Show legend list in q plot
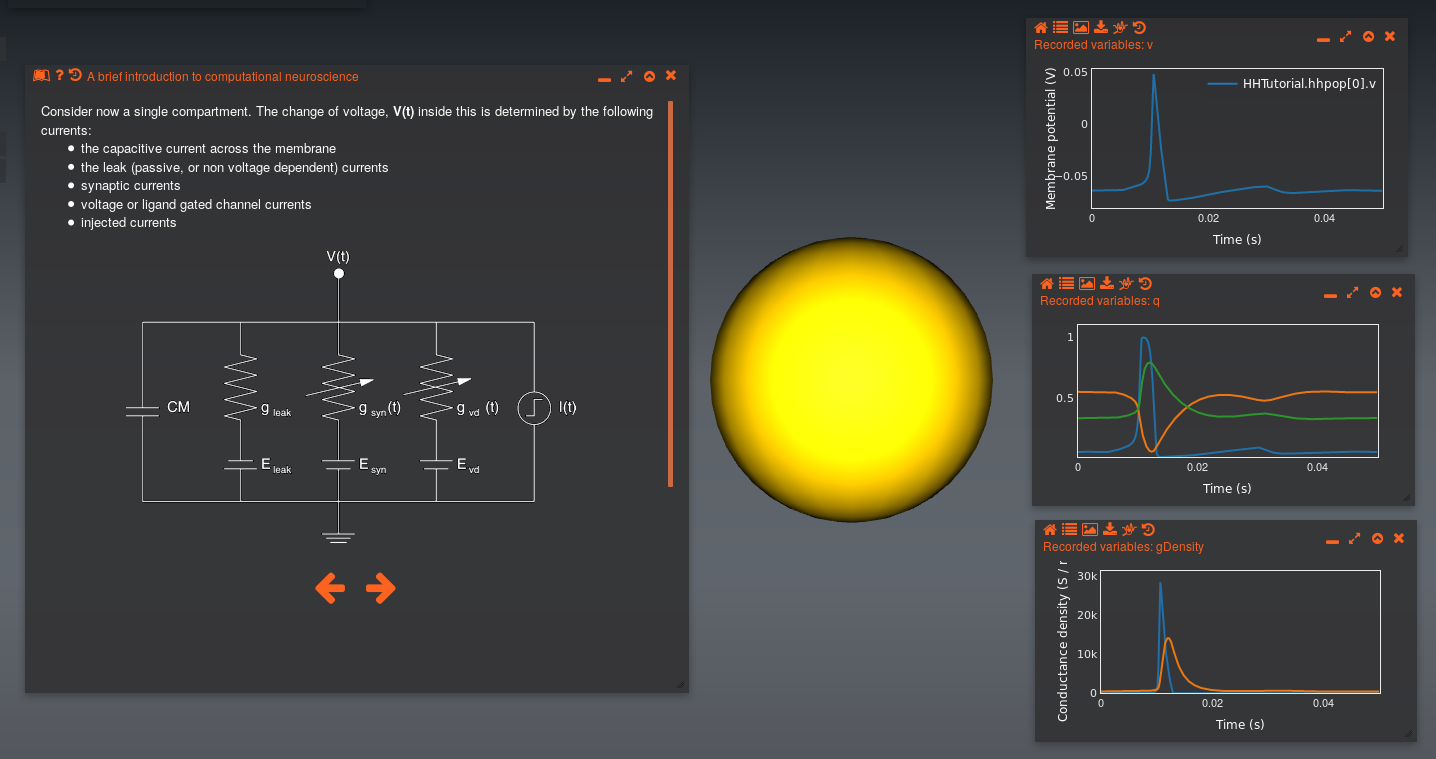The height and width of the screenshot is (759, 1436). (1067, 284)
